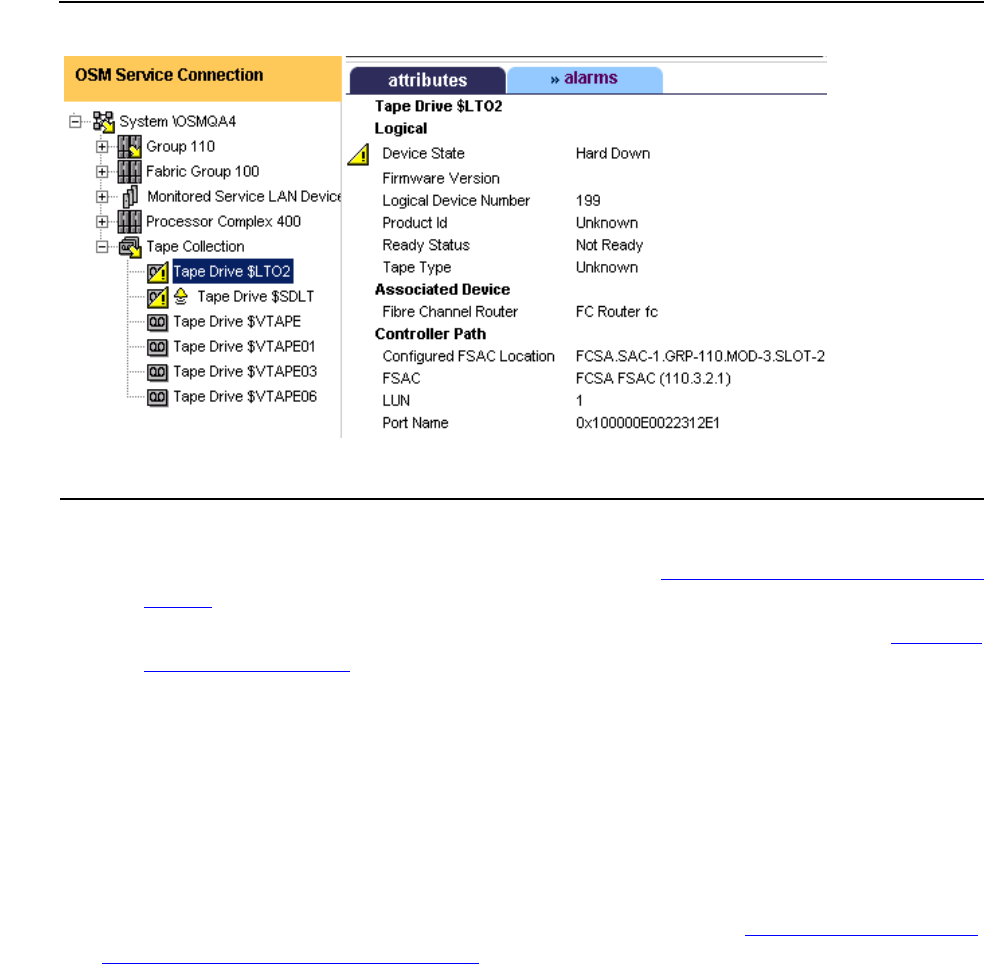Click the Product Id attribute label
The width and height of the screenshot is (984, 964).
(415, 223)
